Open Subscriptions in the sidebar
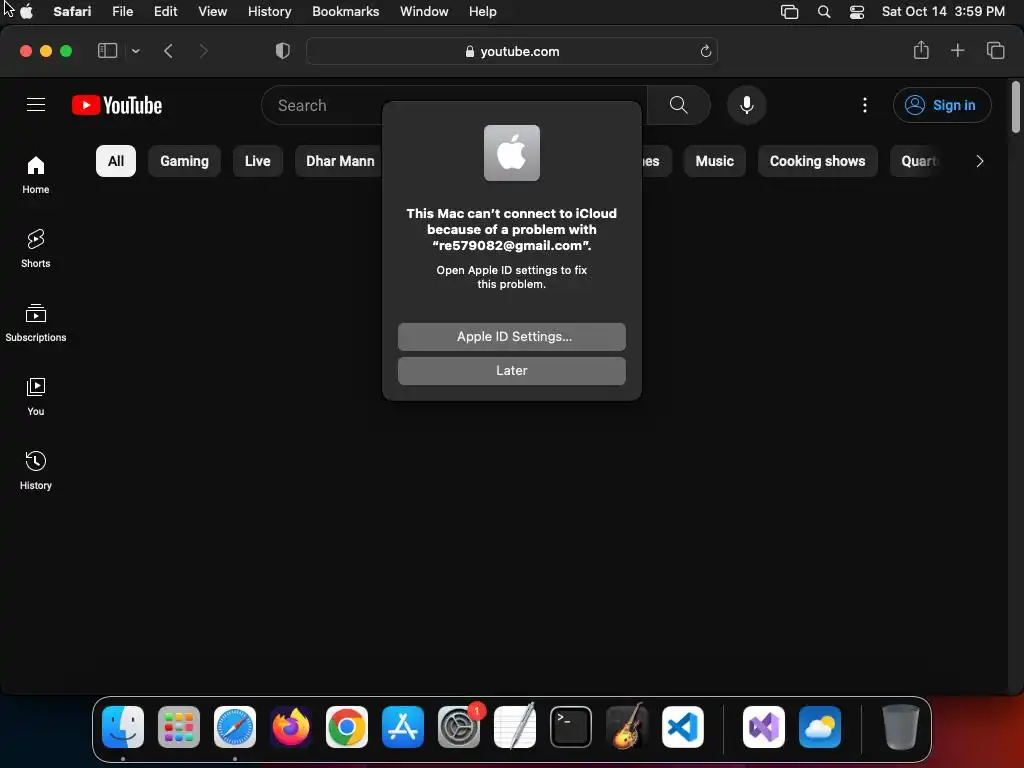 [x=36, y=323]
